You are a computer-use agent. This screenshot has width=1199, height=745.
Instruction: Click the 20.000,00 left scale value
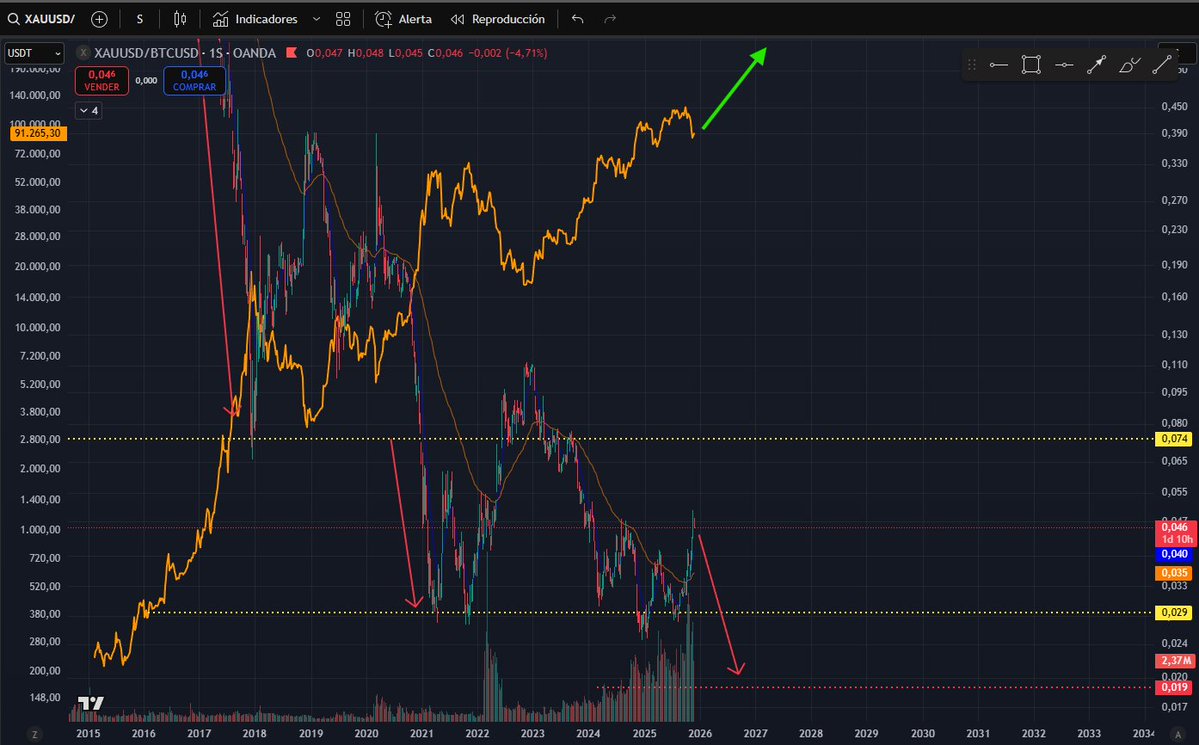coord(38,266)
